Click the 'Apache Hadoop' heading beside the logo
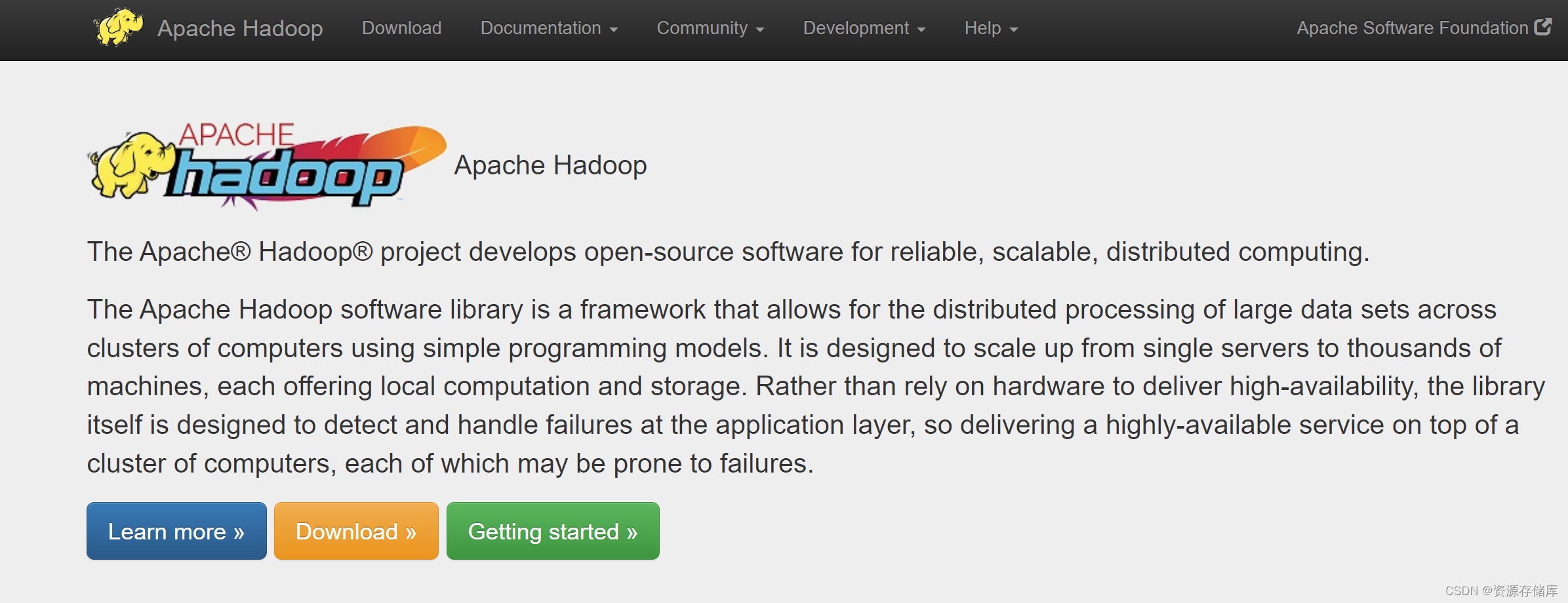Image resolution: width=1568 pixels, height=603 pixels. [x=550, y=165]
